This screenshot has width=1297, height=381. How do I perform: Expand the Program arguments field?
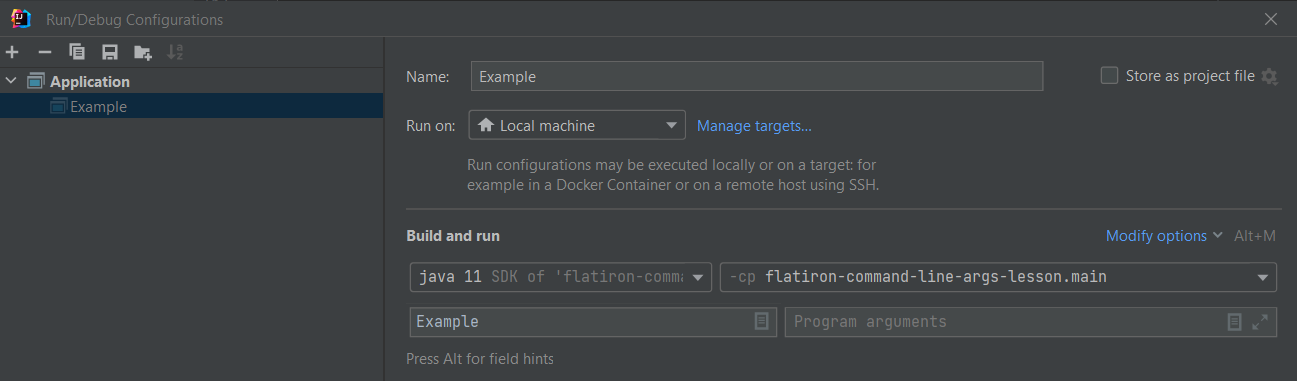click(x=1260, y=322)
